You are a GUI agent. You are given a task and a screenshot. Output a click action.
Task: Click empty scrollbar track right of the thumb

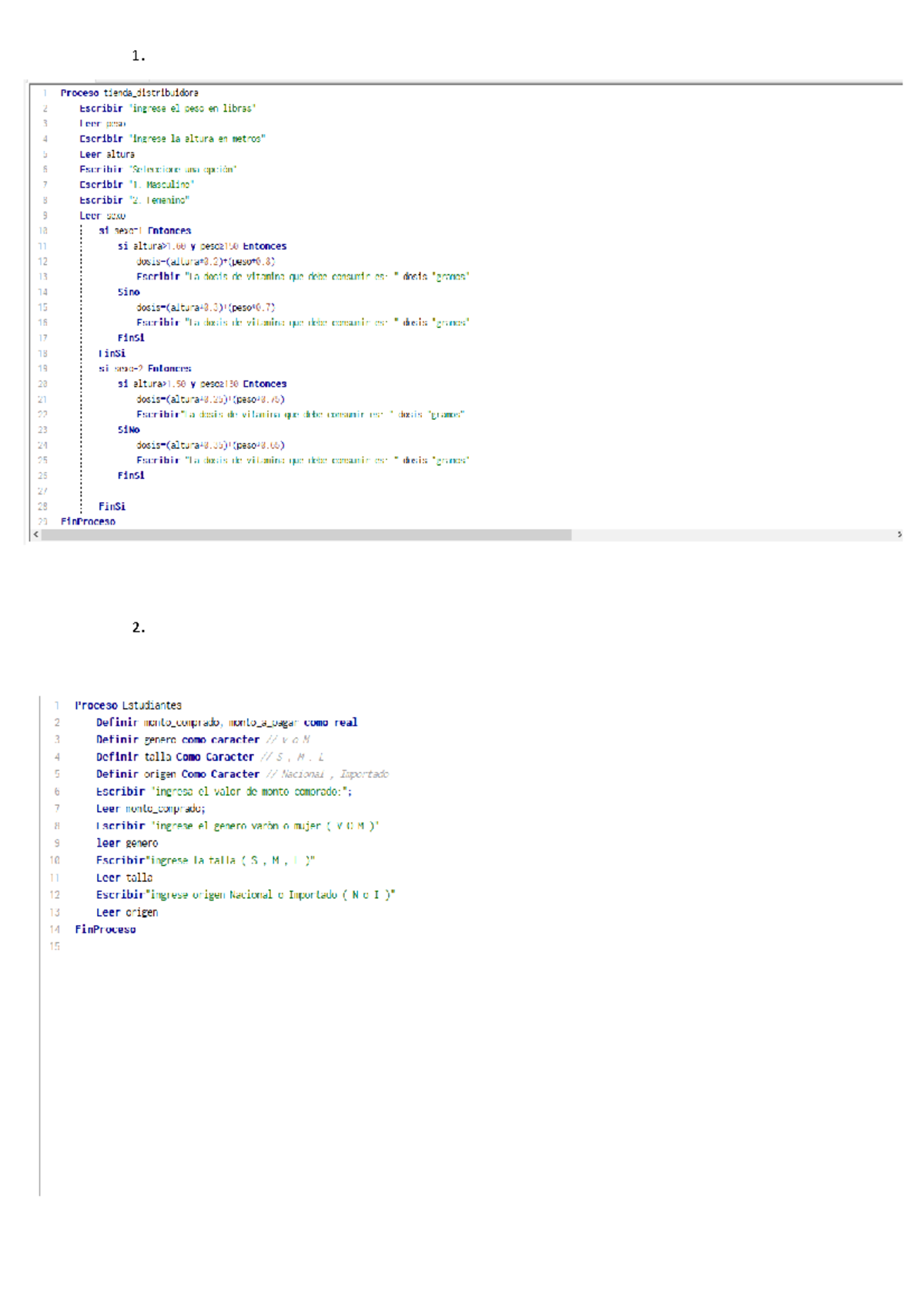tap(731, 535)
